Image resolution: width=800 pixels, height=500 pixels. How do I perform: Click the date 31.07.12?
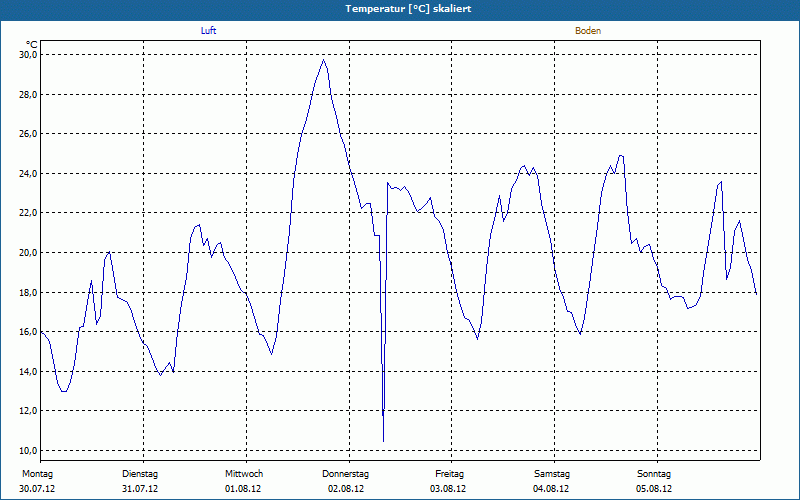(x=140, y=489)
